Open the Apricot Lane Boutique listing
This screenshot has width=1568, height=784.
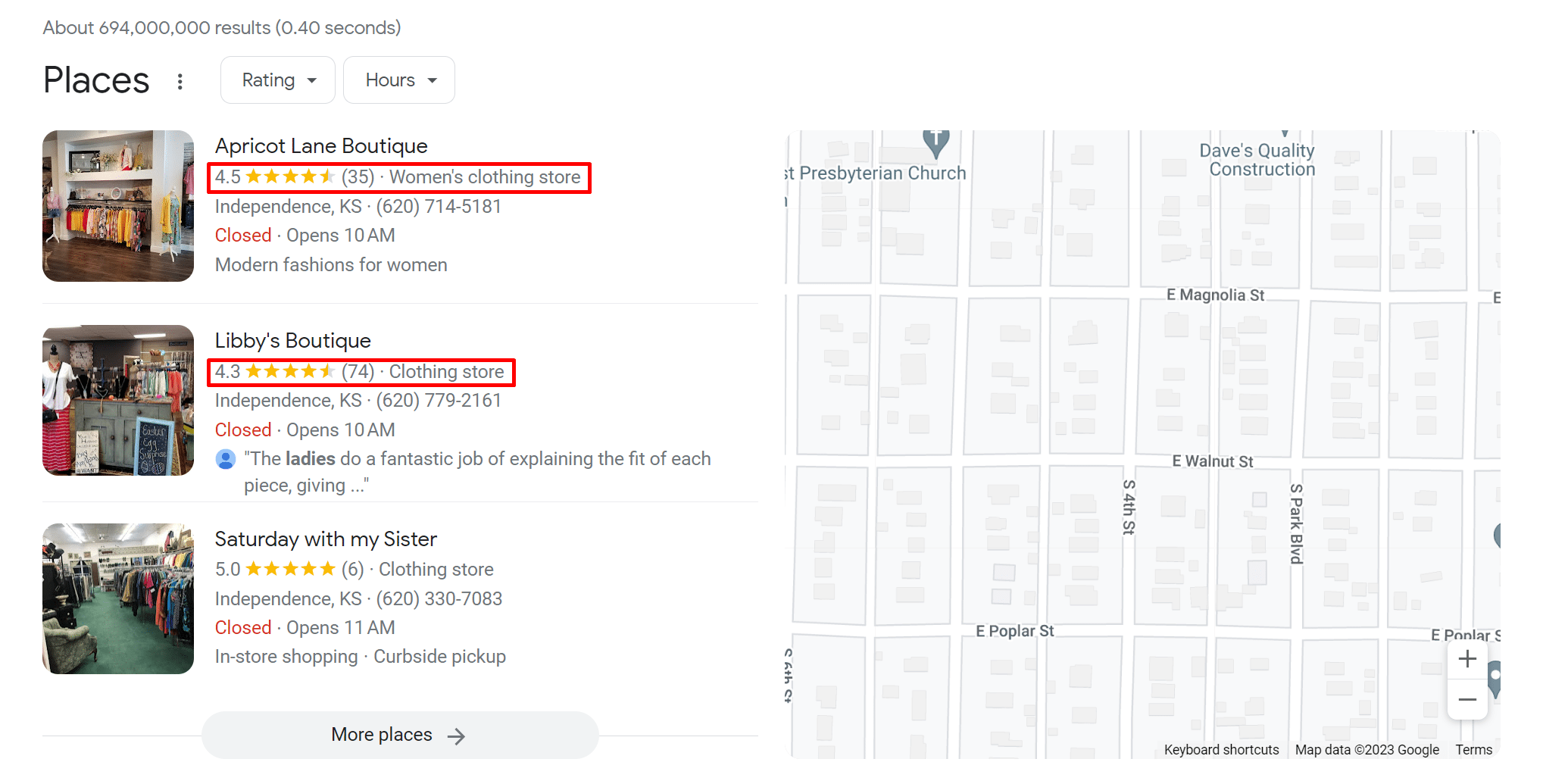(x=321, y=145)
